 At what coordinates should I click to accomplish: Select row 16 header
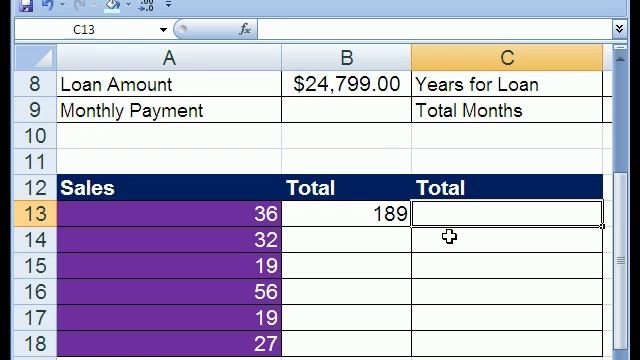click(35, 292)
